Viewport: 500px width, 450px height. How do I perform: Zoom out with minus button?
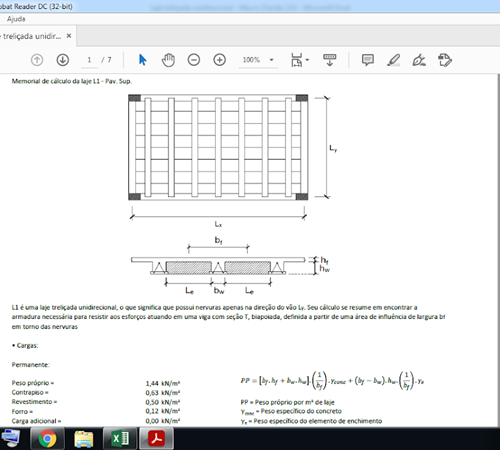pos(194,60)
